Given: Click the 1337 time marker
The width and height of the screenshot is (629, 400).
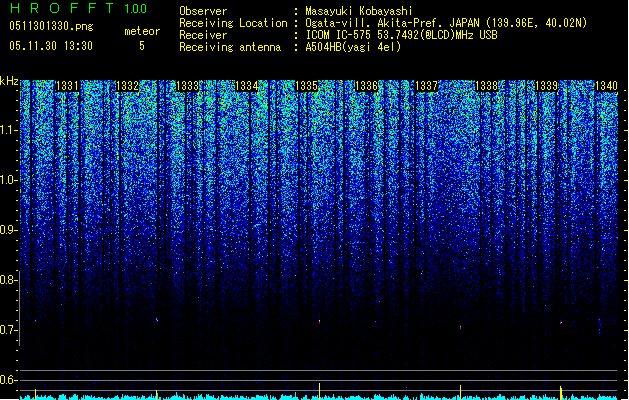Looking at the screenshot, I should (426, 86).
